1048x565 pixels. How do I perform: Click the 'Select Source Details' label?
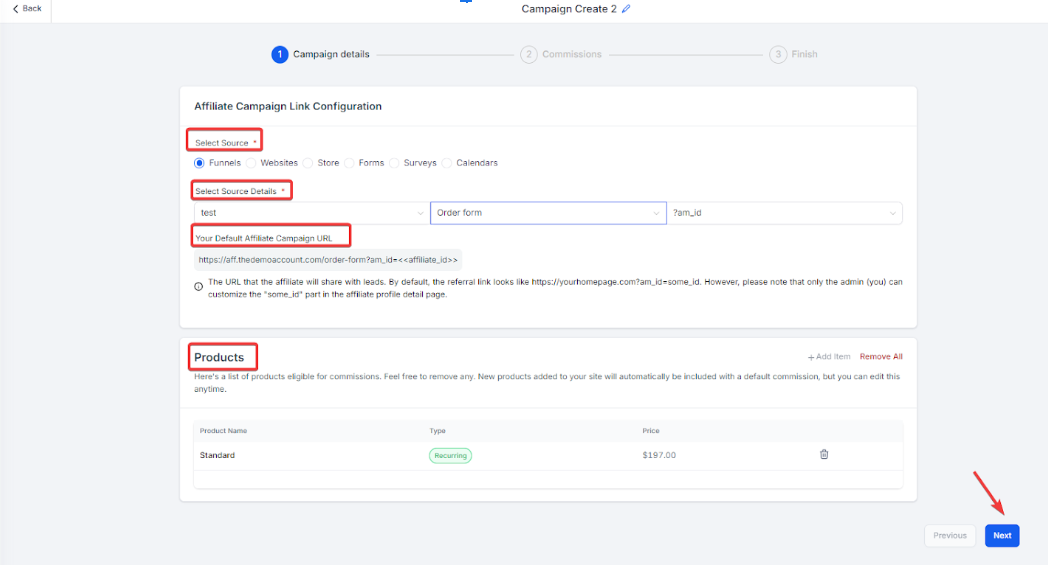pyautogui.click(x=236, y=191)
